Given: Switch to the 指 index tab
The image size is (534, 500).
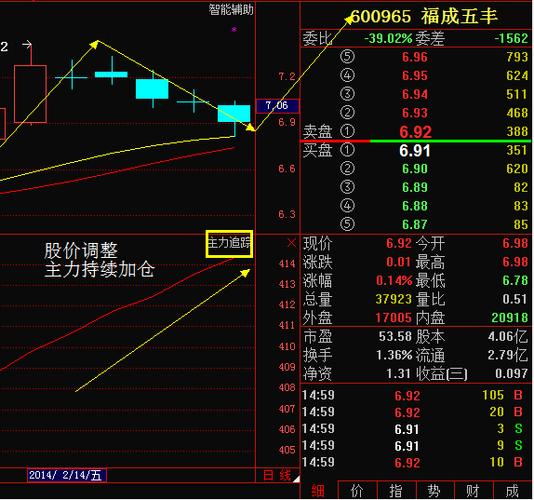Looking at the screenshot, I should (x=396, y=490).
